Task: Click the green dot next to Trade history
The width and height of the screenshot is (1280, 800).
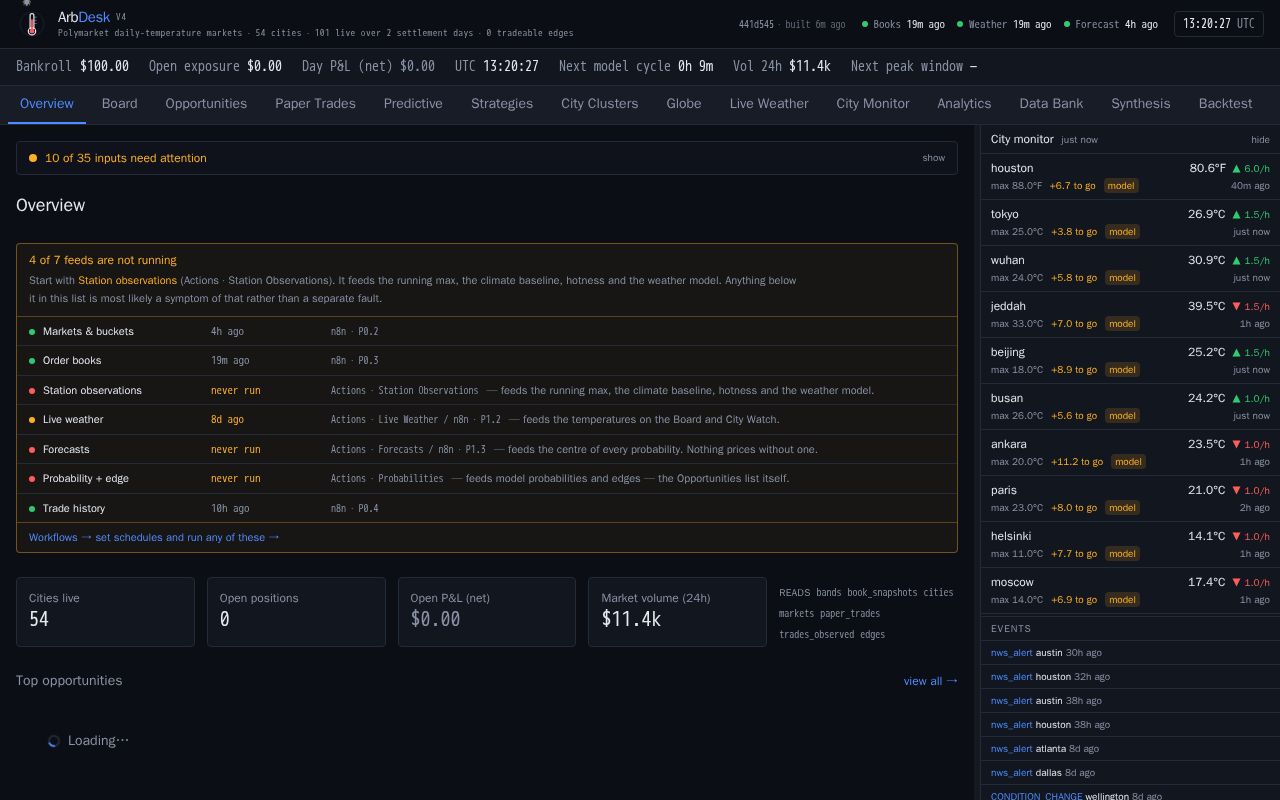Action: (32, 509)
